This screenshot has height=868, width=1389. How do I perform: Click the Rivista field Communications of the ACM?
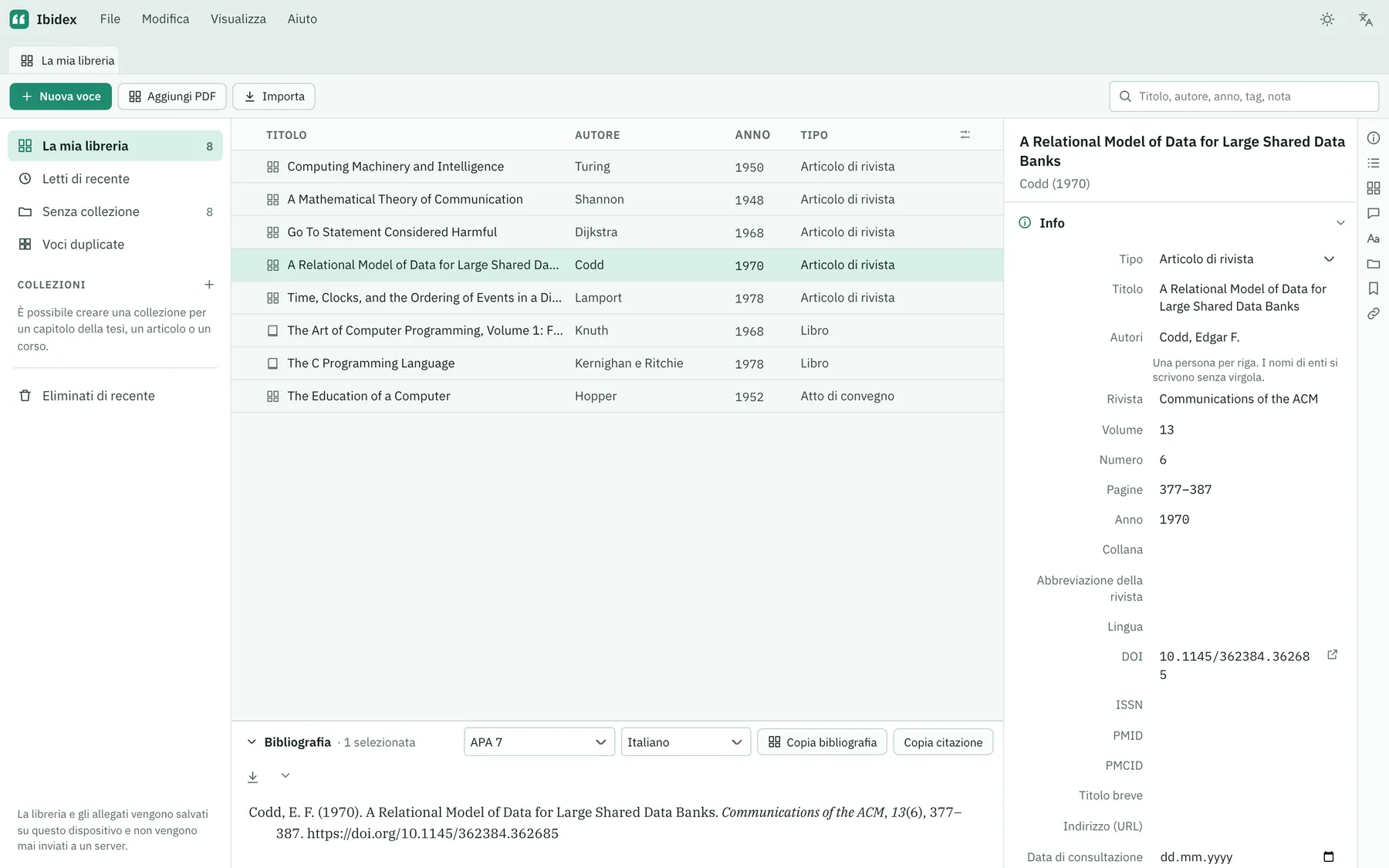coord(1247,399)
